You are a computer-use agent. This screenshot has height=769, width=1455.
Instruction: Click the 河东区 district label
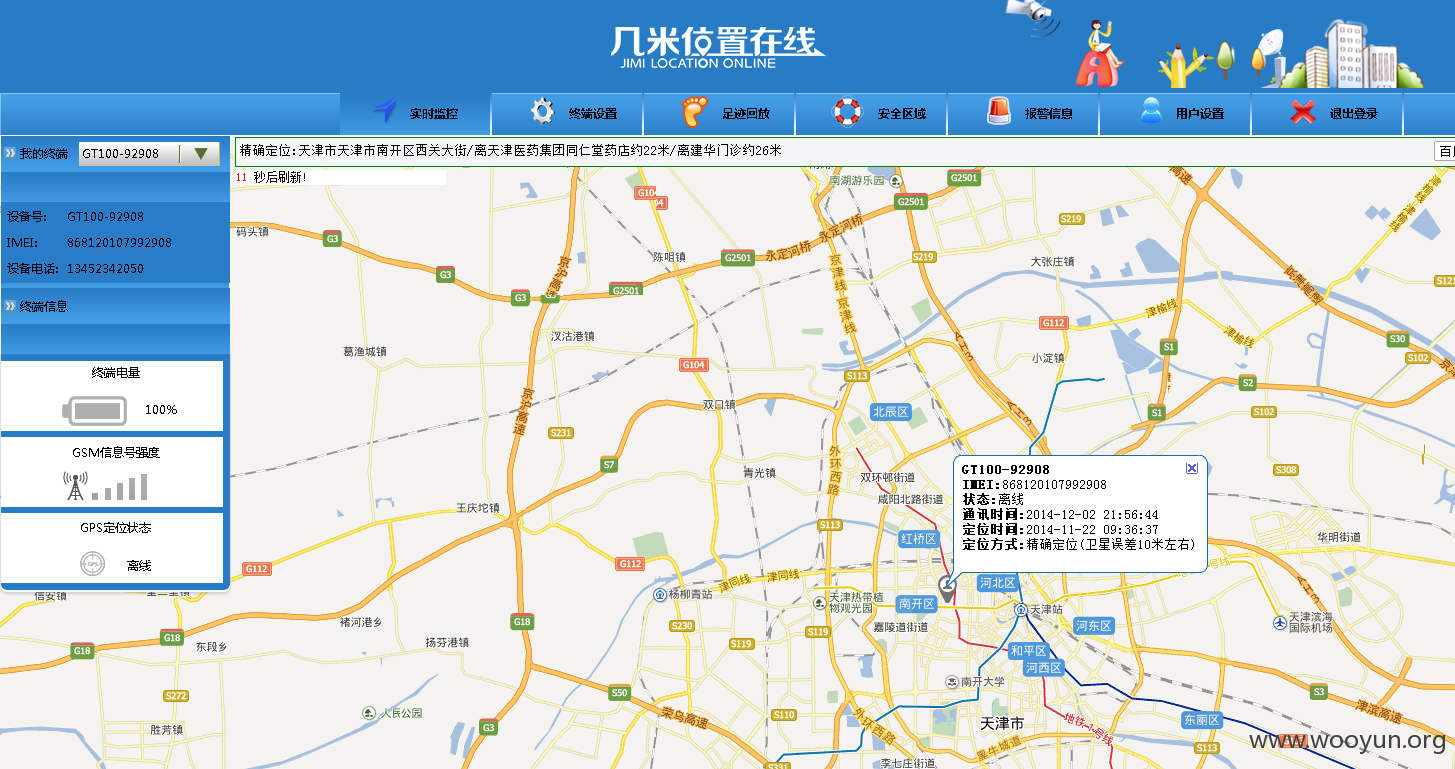[x=1094, y=626]
